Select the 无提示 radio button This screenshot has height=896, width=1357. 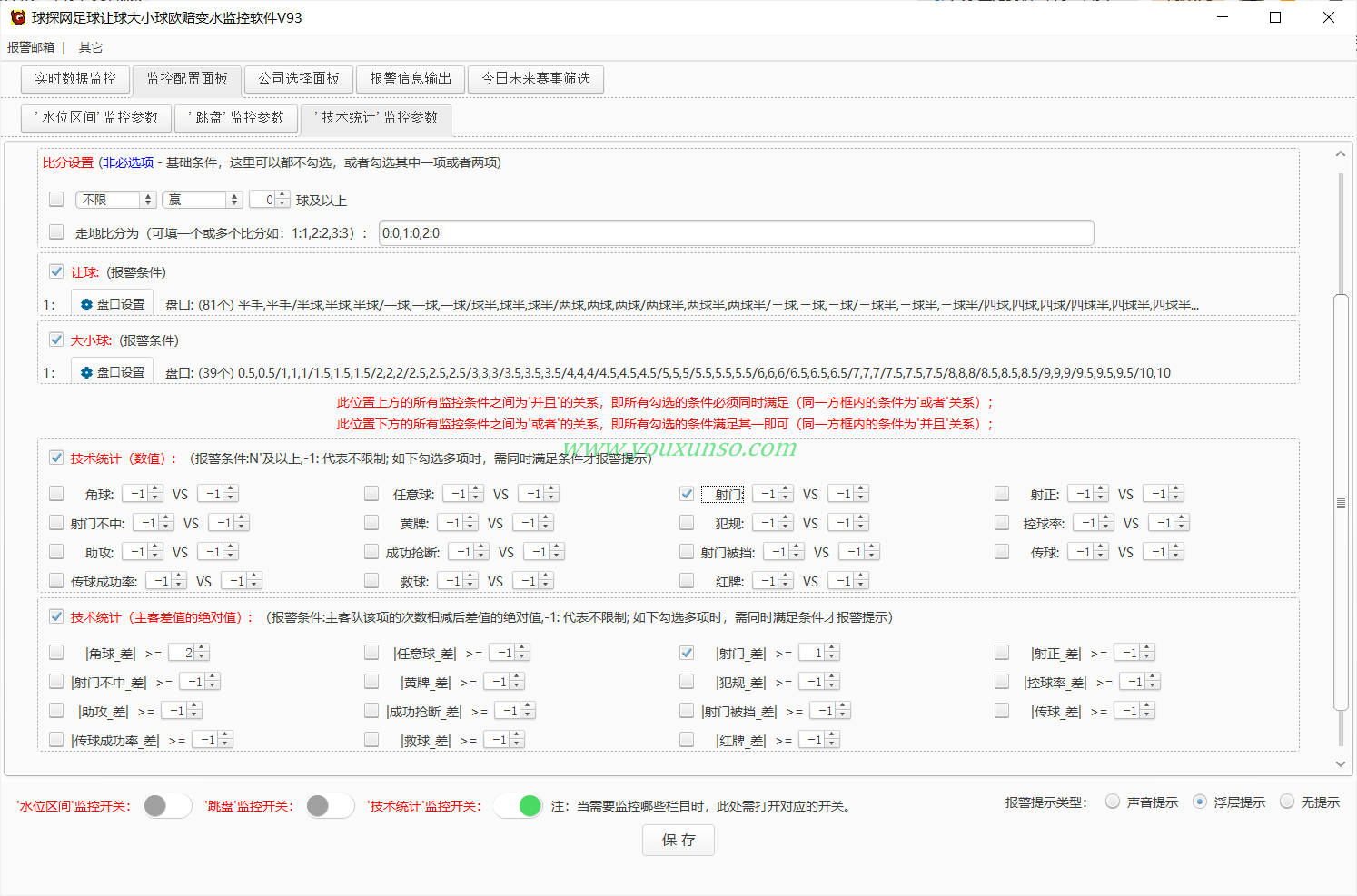coord(1287,802)
